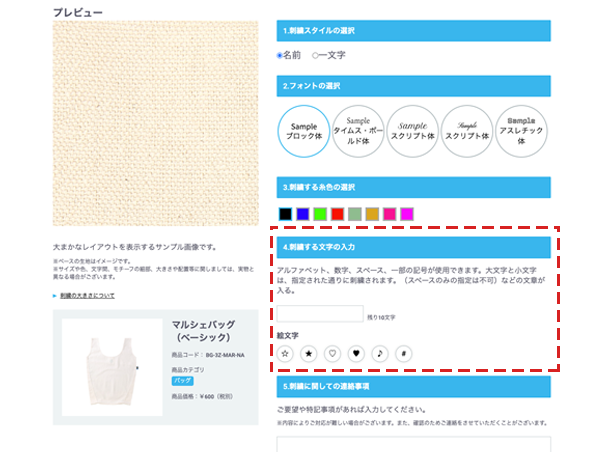The width and height of the screenshot is (600, 452).
Task: Insert the music note emoji
Action: (379, 353)
